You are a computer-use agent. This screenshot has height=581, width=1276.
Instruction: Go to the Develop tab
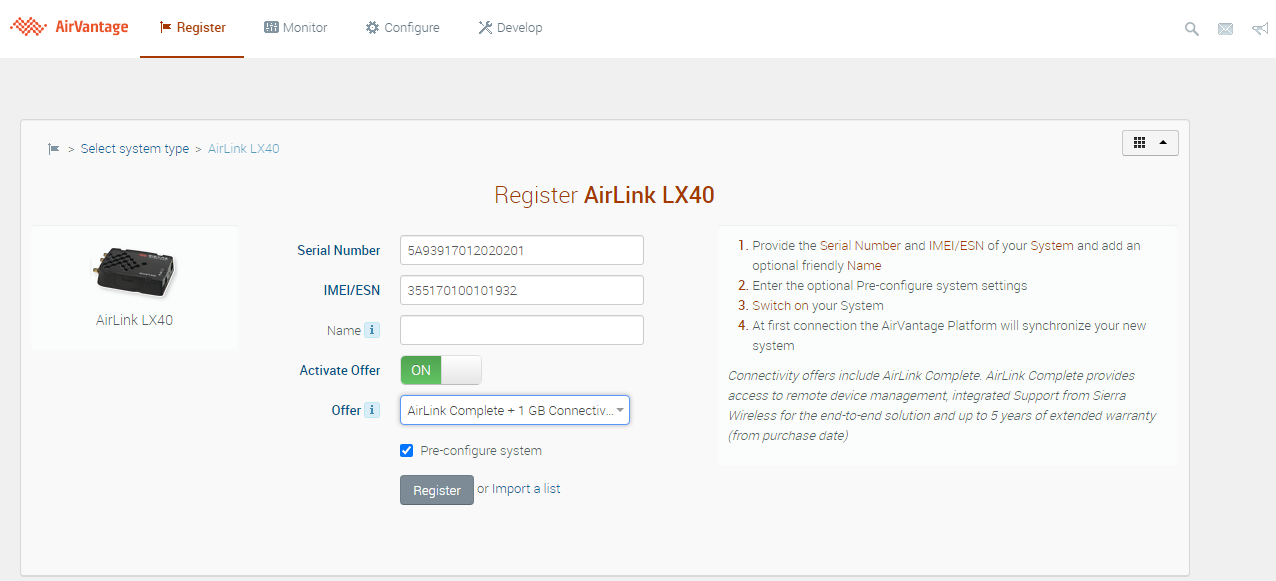[x=510, y=28]
